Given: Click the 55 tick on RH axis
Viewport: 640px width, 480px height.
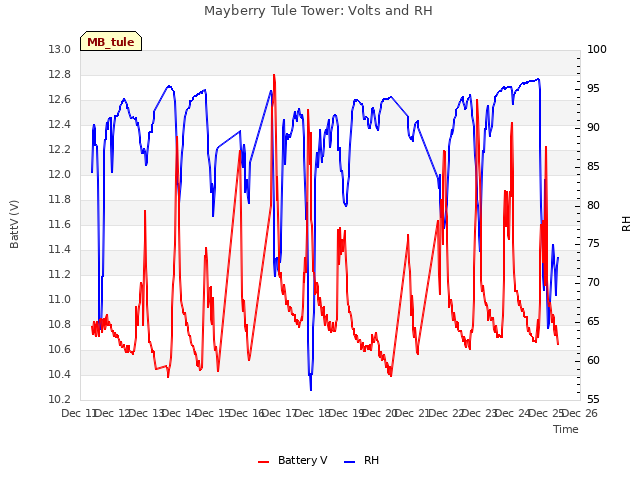Looking at the screenshot, I should (593, 400).
